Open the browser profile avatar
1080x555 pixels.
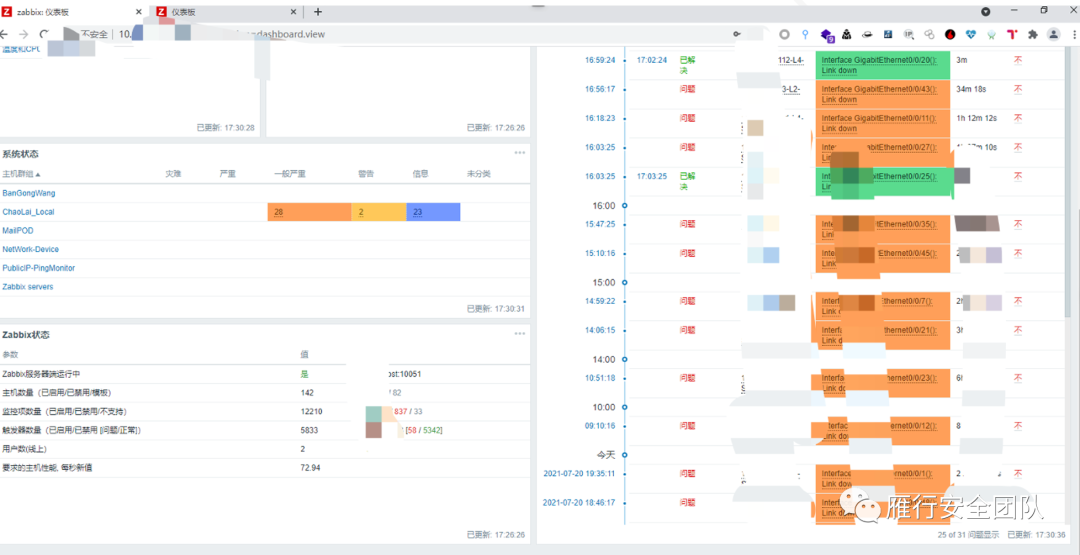[x=1053, y=34]
